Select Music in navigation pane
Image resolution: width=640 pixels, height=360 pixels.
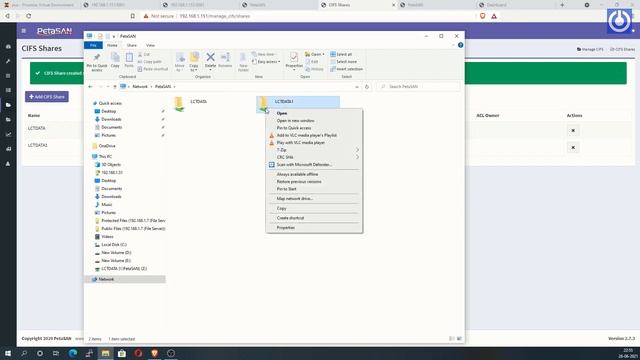107,204
